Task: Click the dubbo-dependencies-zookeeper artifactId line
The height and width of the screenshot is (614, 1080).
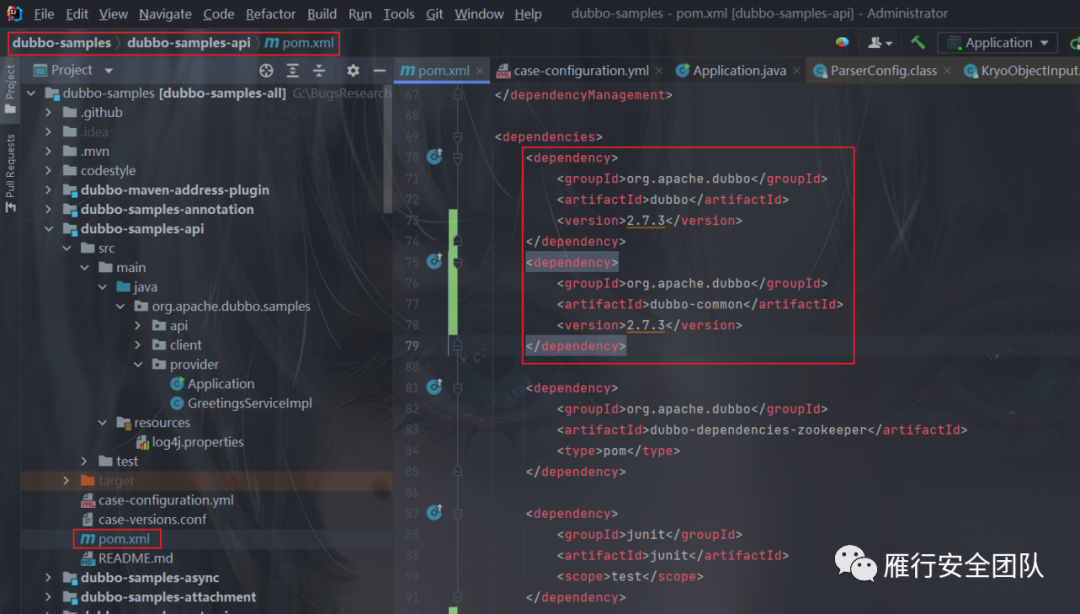Action: coord(762,430)
